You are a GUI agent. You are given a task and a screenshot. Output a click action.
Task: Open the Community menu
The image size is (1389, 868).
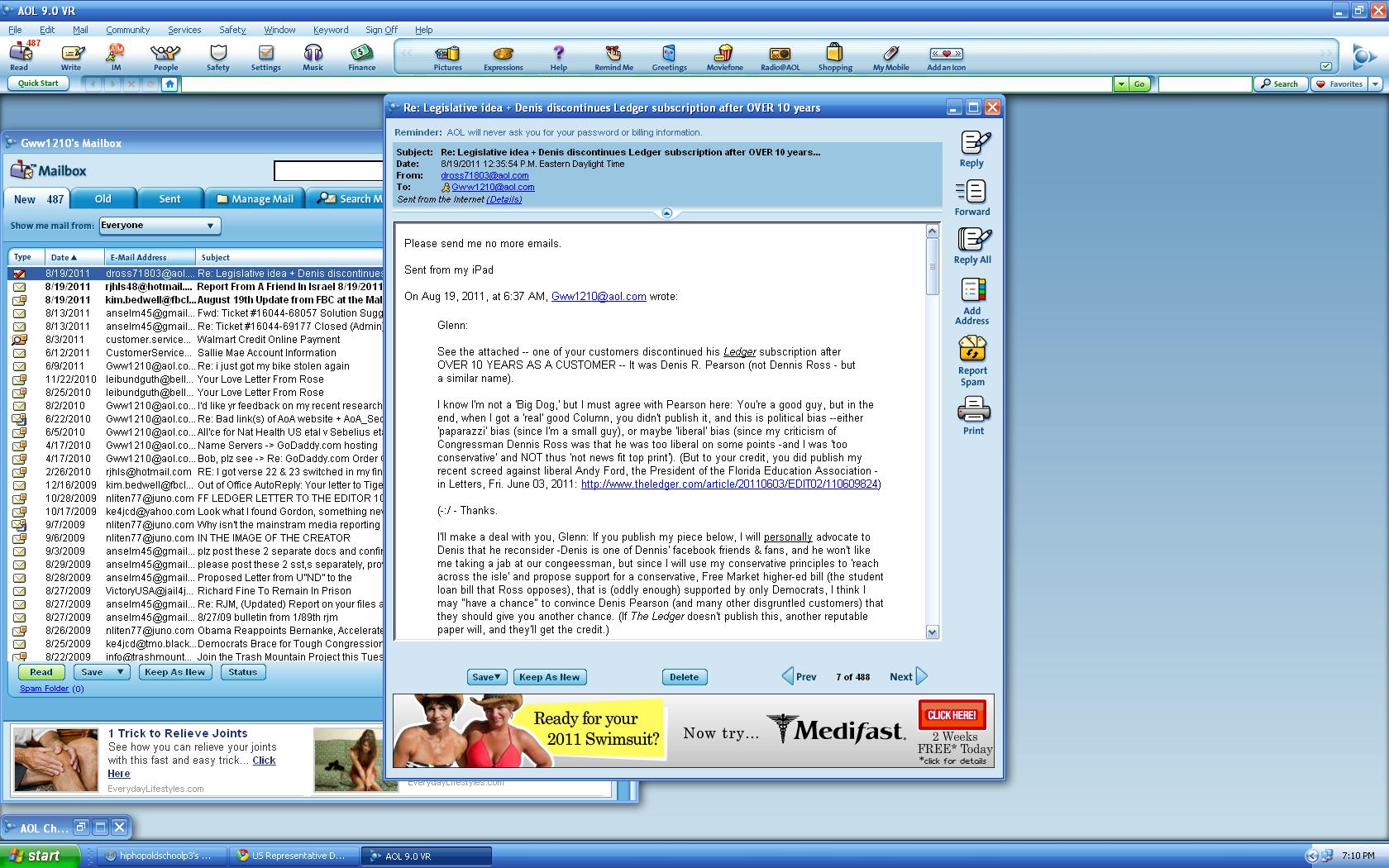click(127, 30)
